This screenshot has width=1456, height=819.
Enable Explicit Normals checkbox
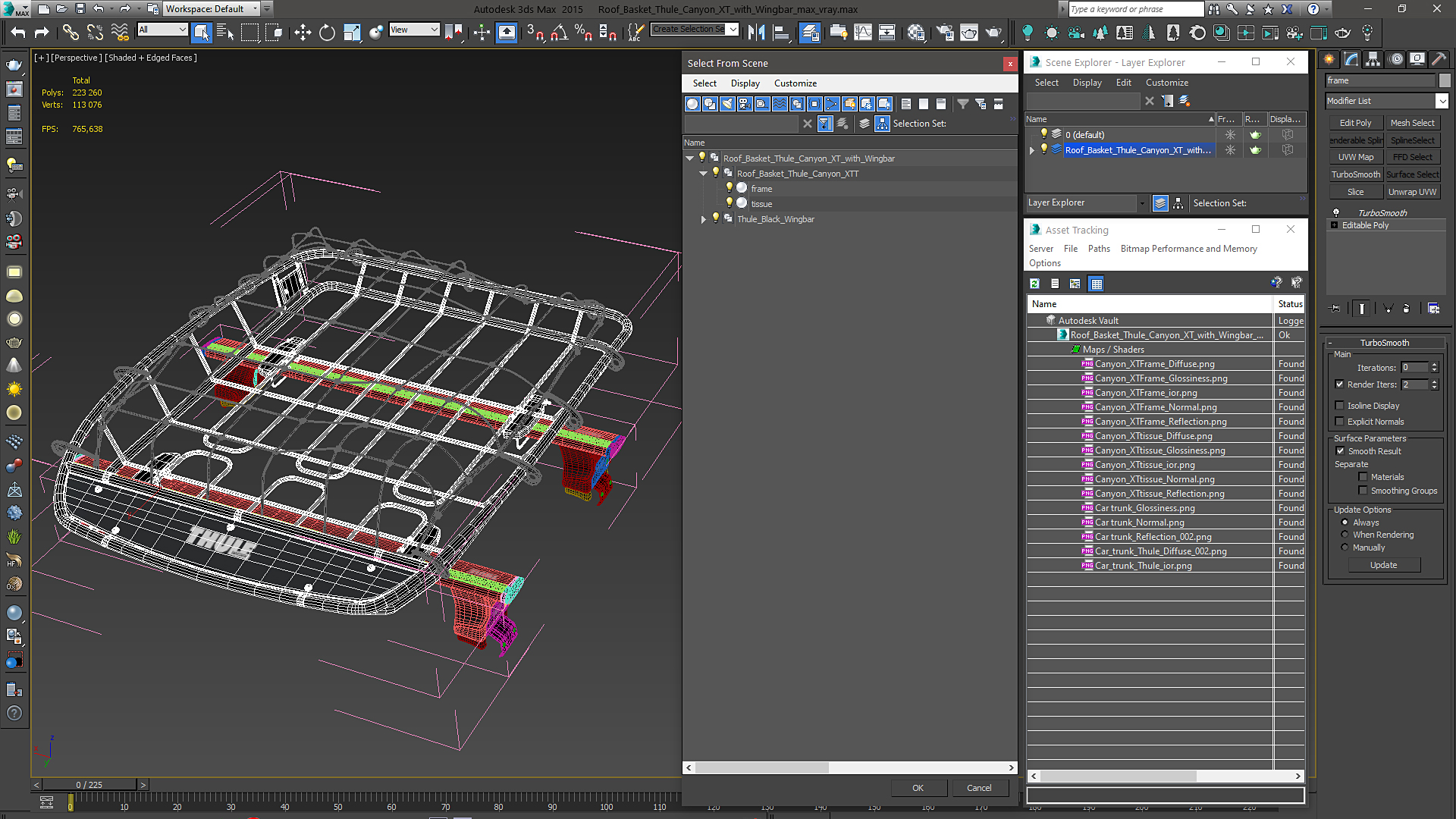pos(1339,422)
